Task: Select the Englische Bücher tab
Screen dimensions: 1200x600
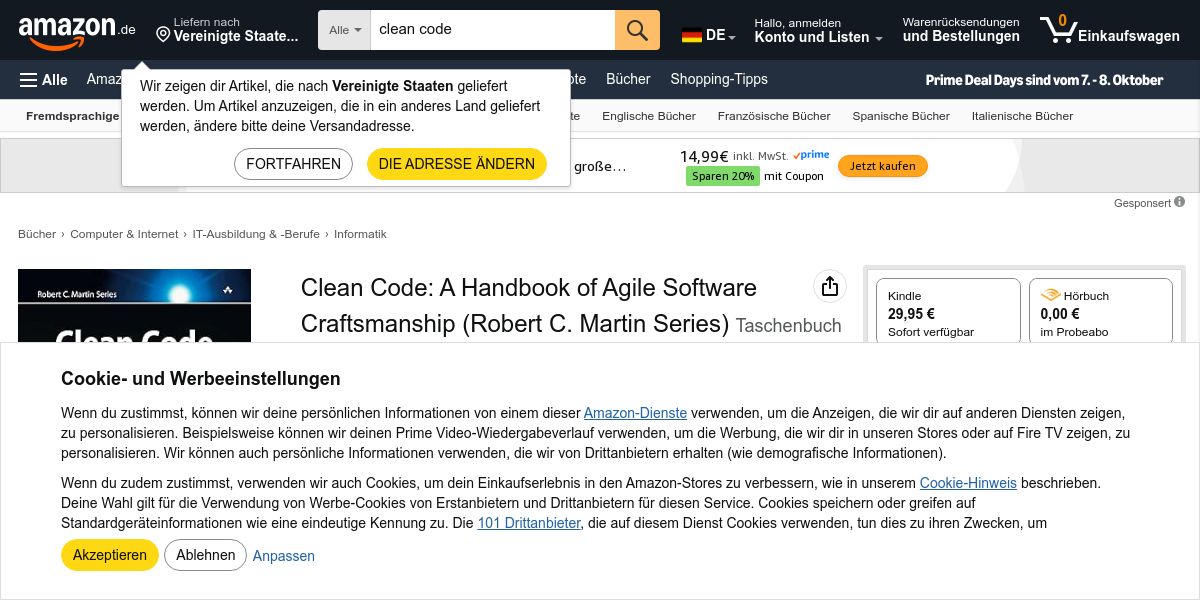Action: [649, 116]
